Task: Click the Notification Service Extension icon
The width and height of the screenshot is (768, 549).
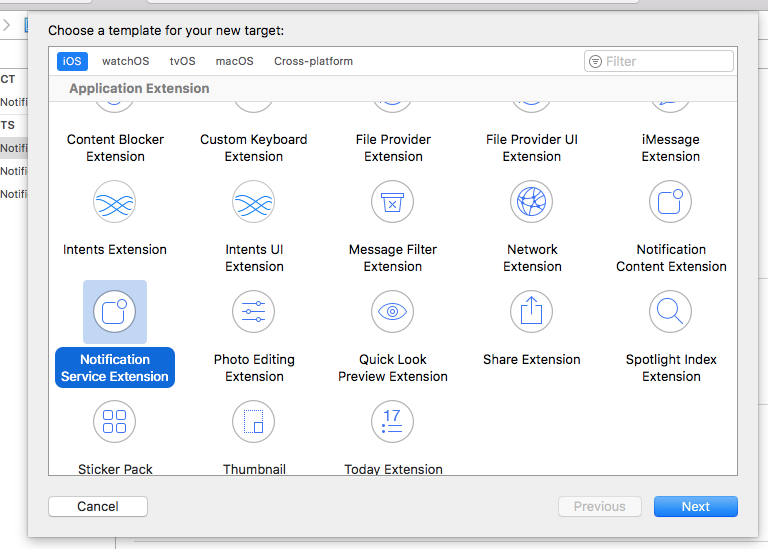Action: point(115,311)
